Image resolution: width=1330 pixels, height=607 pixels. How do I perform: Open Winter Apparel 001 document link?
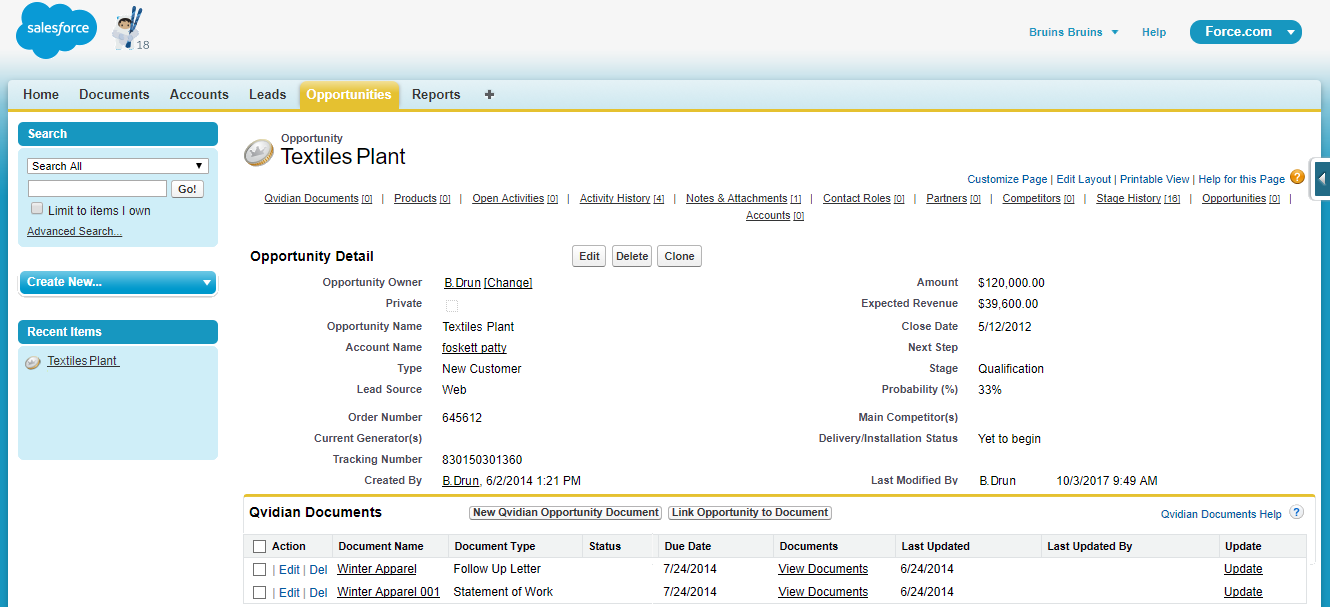pos(388,592)
